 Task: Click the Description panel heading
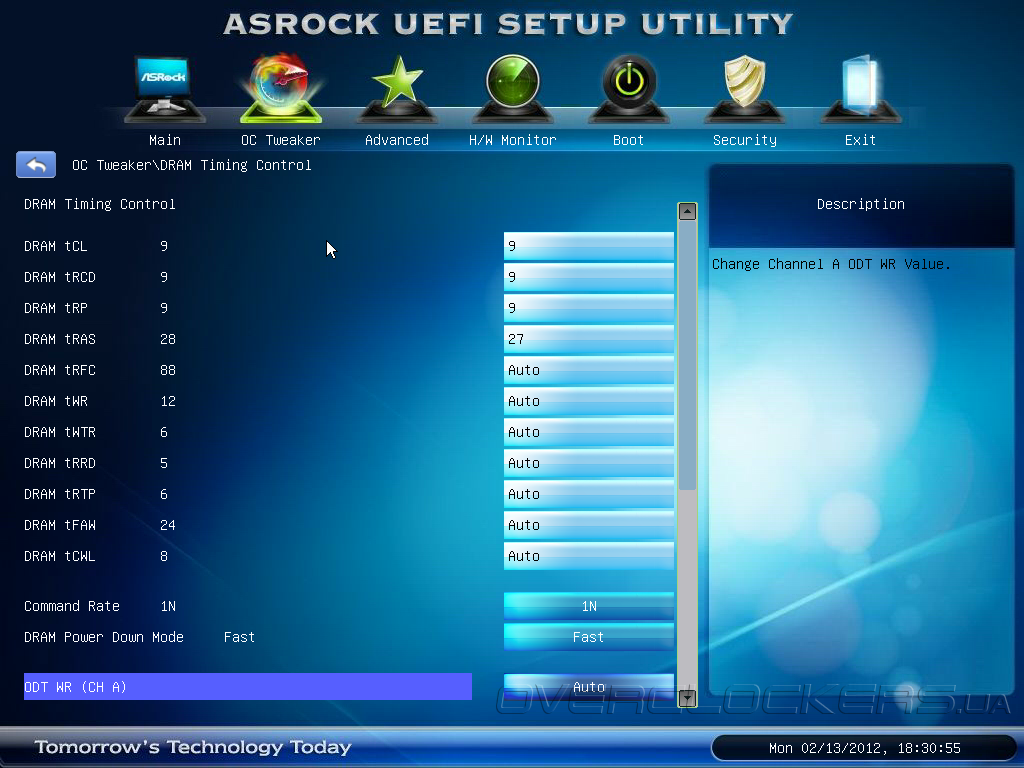[861, 204]
